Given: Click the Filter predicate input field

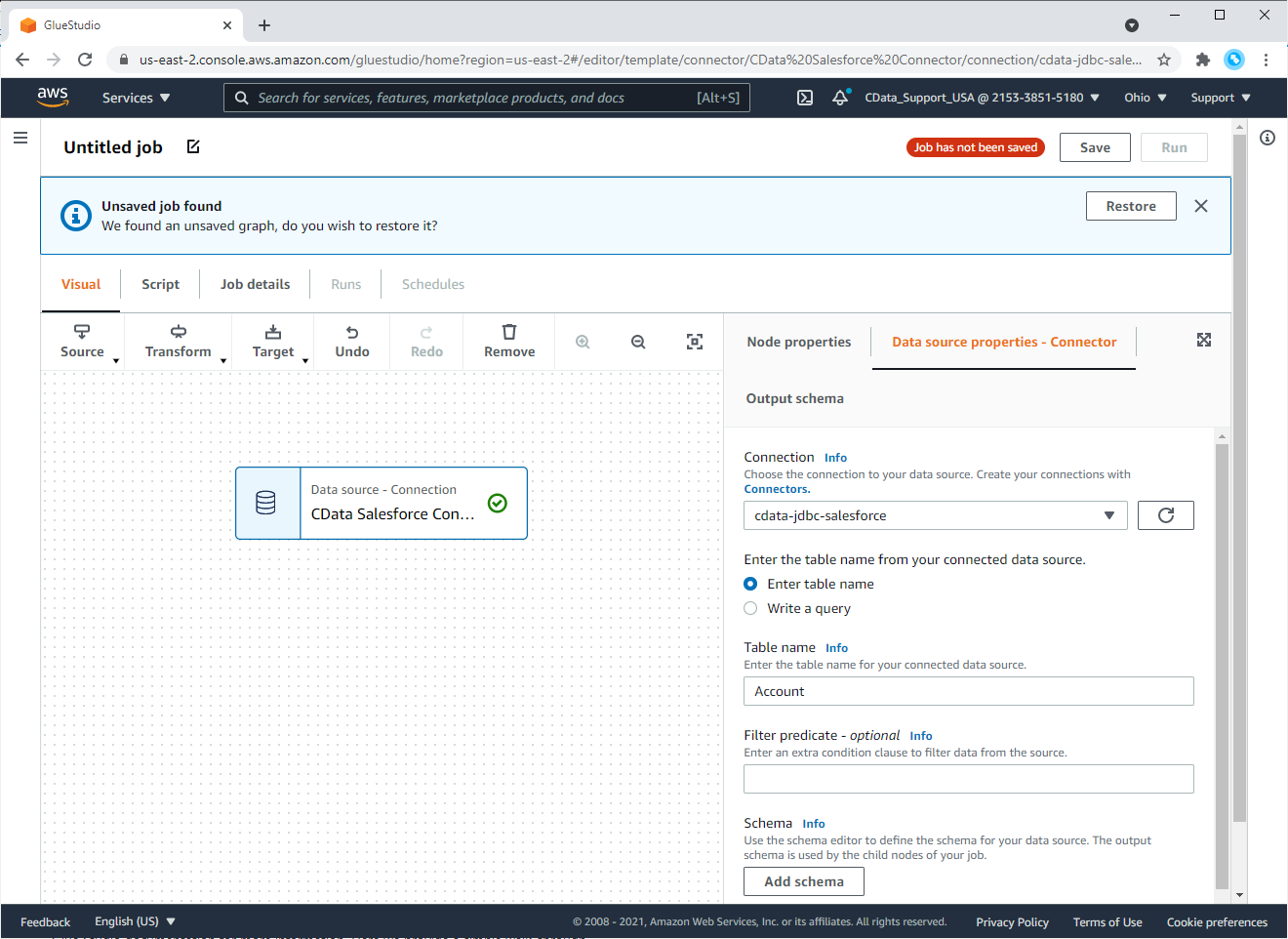Looking at the screenshot, I should click(968, 779).
